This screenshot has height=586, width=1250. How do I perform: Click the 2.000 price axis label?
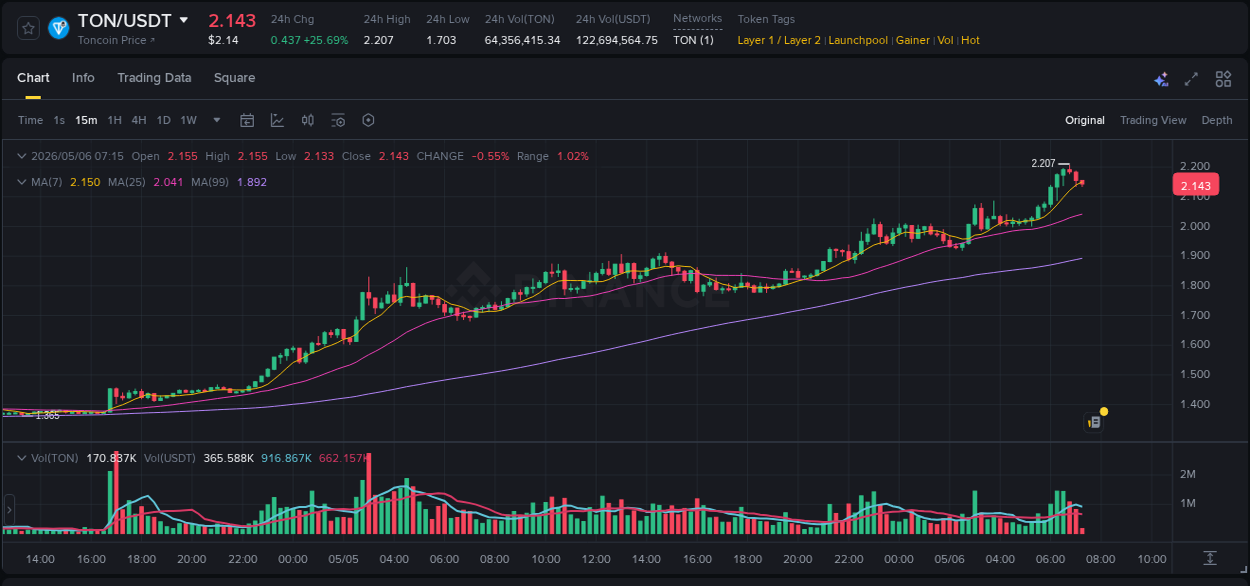pyautogui.click(x=1195, y=226)
